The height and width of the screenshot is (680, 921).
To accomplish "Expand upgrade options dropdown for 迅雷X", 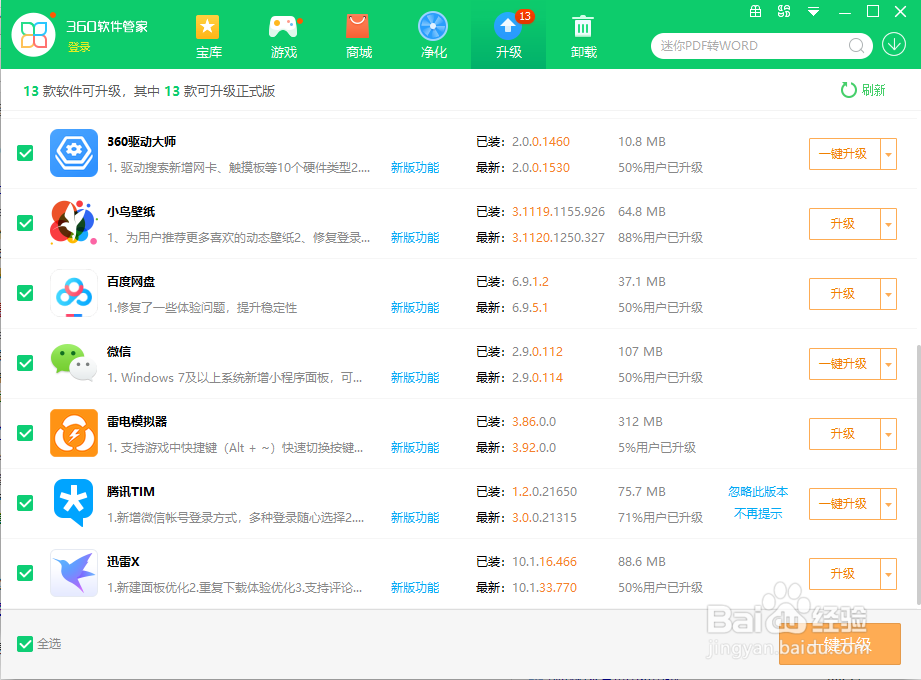I will [889, 574].
